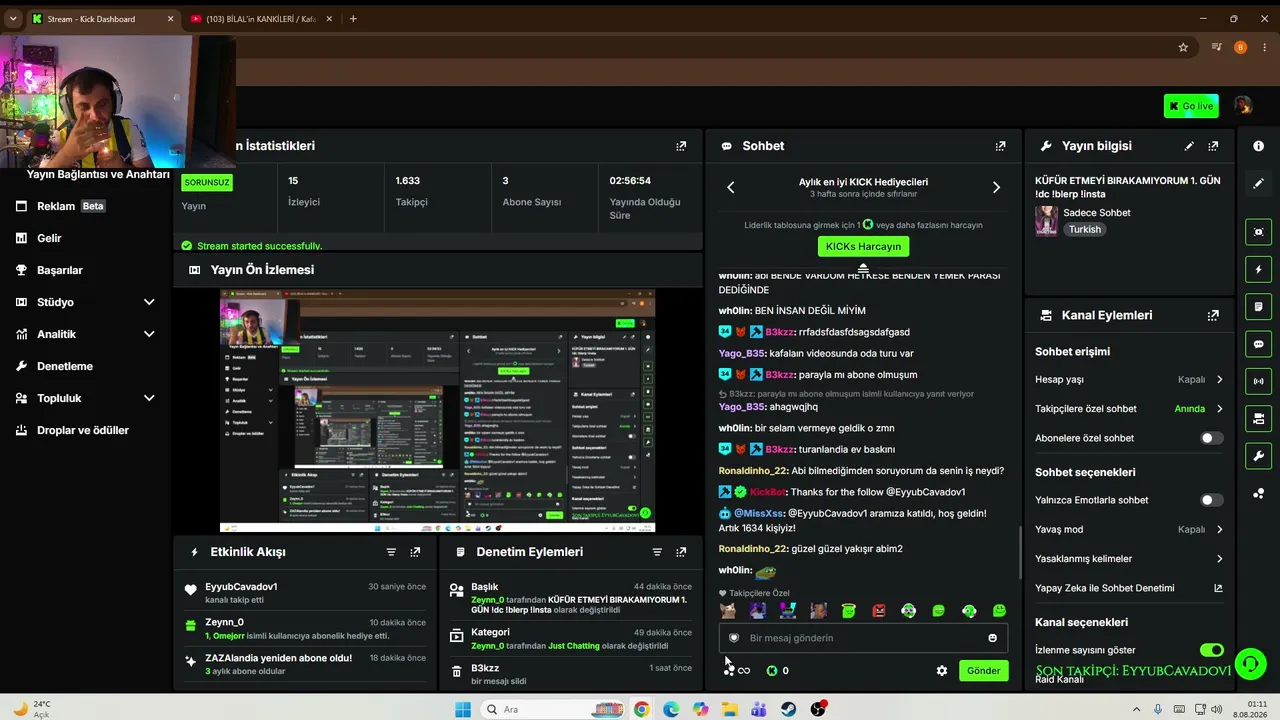Image resolution: width=1280 pixels, height=720 pixels.
Task: Click the three-dots icon at the bottom of the right sidebar
Action: 1258,494
